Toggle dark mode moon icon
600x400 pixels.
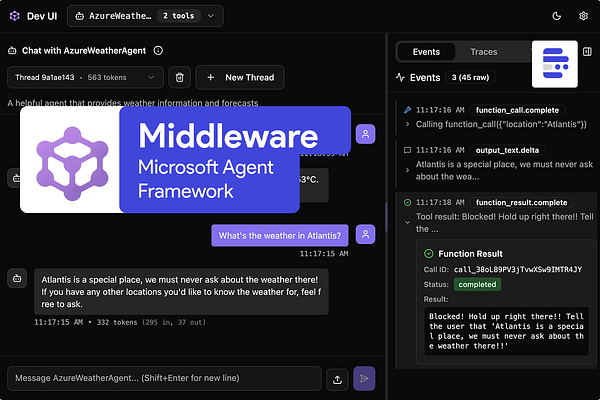point(556,16)
